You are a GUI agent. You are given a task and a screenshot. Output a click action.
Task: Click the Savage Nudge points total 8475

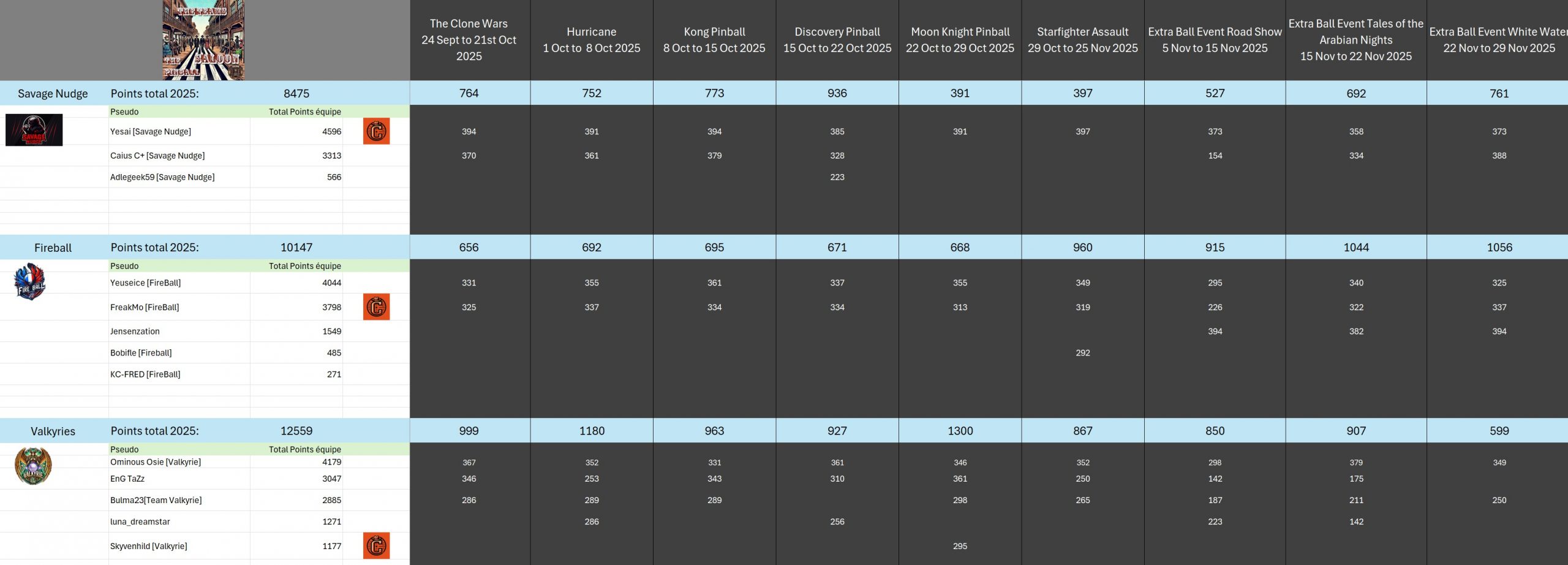(296, 93)
